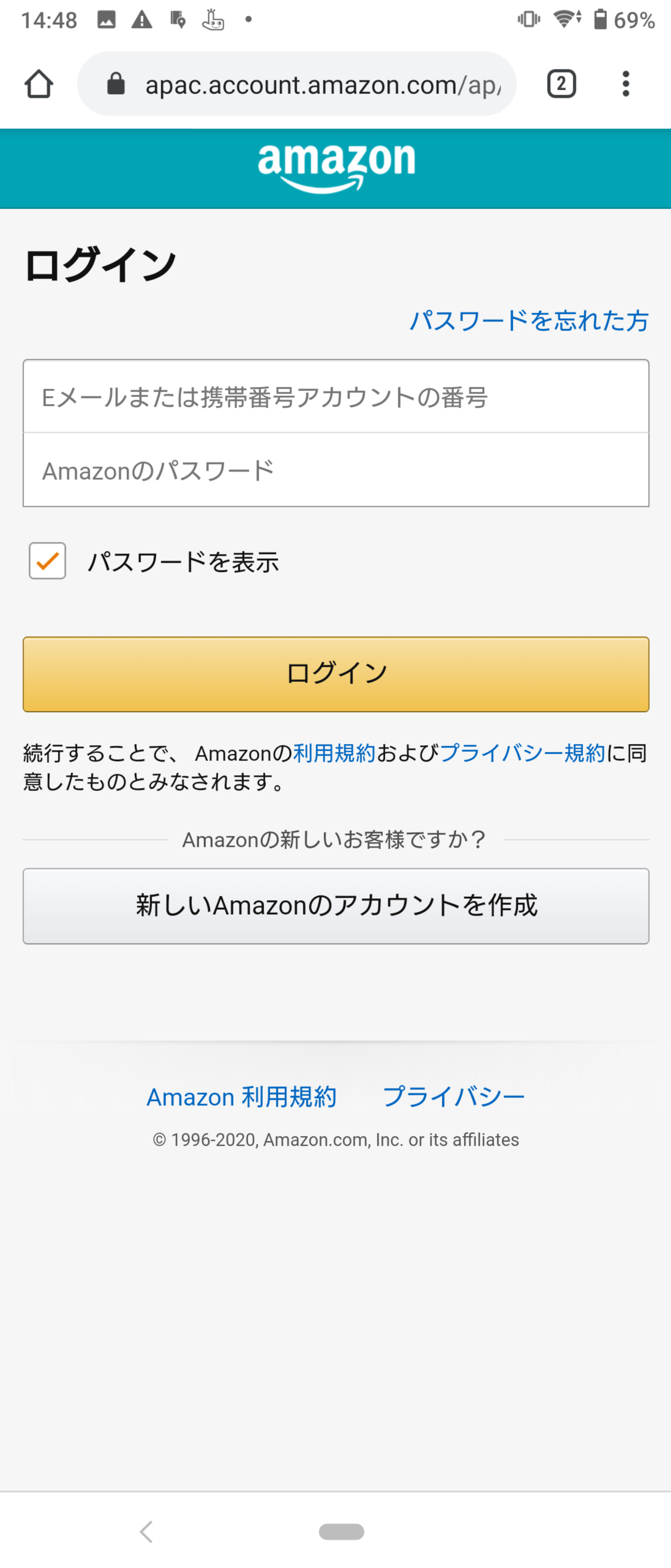The height and width of the screenshot is (1568, 671).
Task: Tap the warning triangle status icon
Action: [142, 20]
